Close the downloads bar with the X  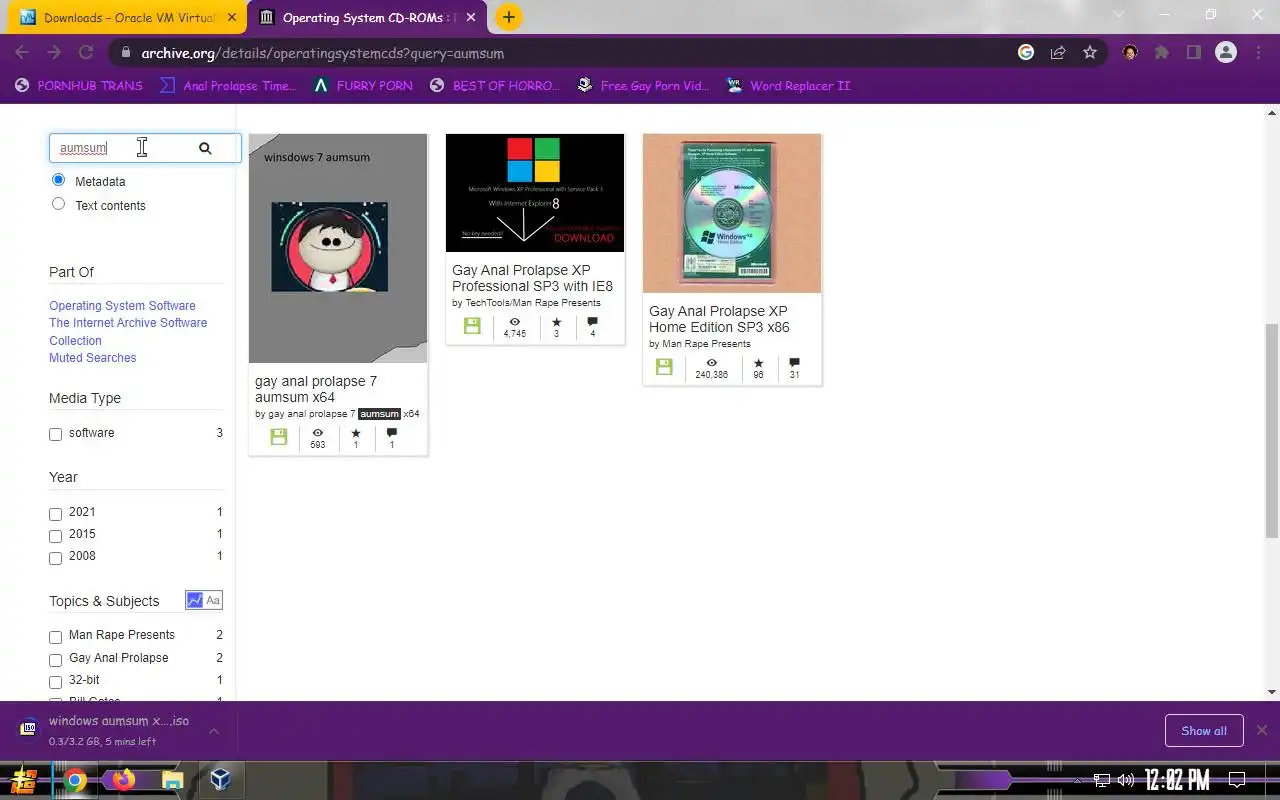[1262, 730]
